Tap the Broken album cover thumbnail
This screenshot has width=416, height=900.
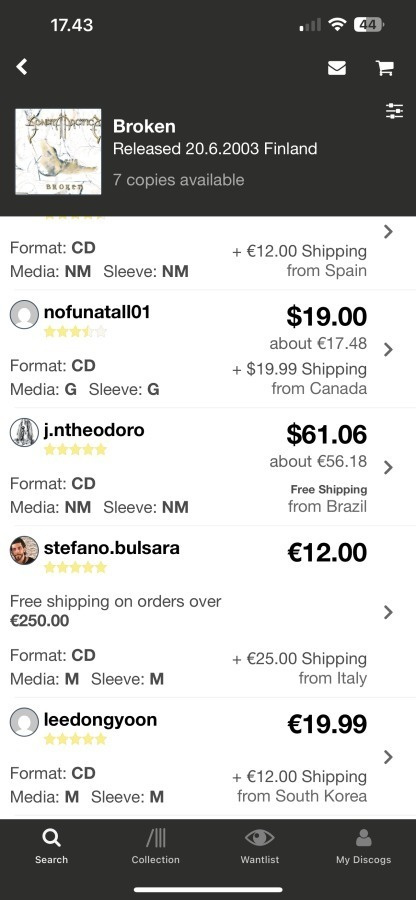pos(59,152)
